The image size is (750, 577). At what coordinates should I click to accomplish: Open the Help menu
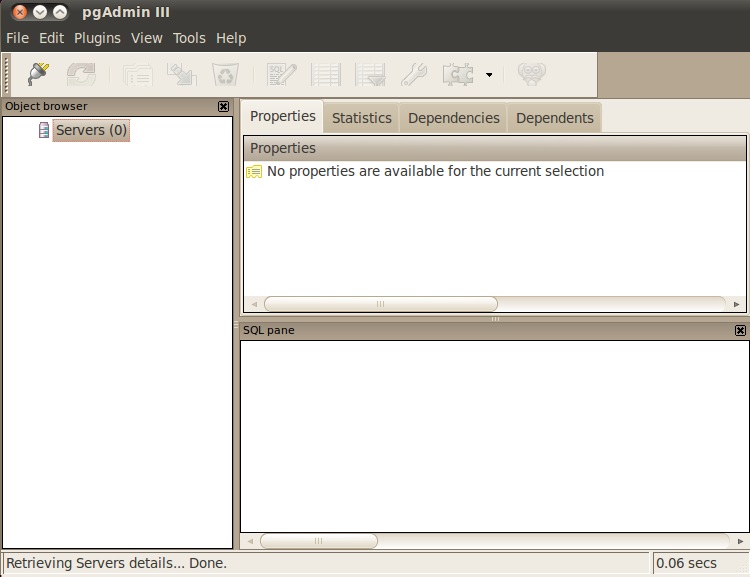click(x=231, y=38)
